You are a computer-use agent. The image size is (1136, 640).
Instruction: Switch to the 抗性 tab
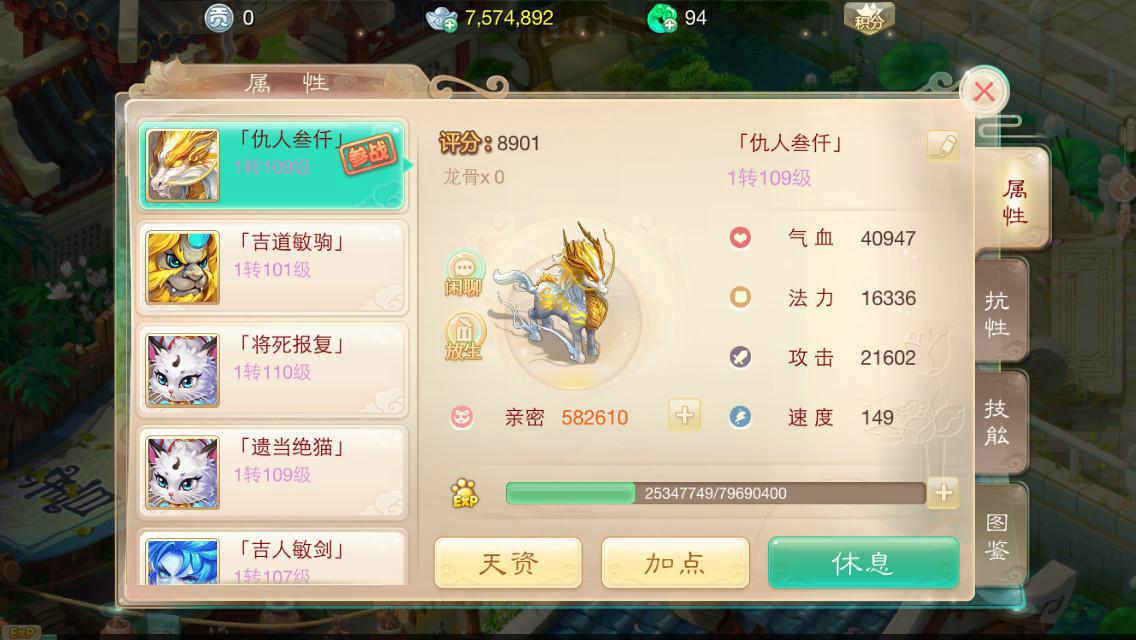(999, 314)
